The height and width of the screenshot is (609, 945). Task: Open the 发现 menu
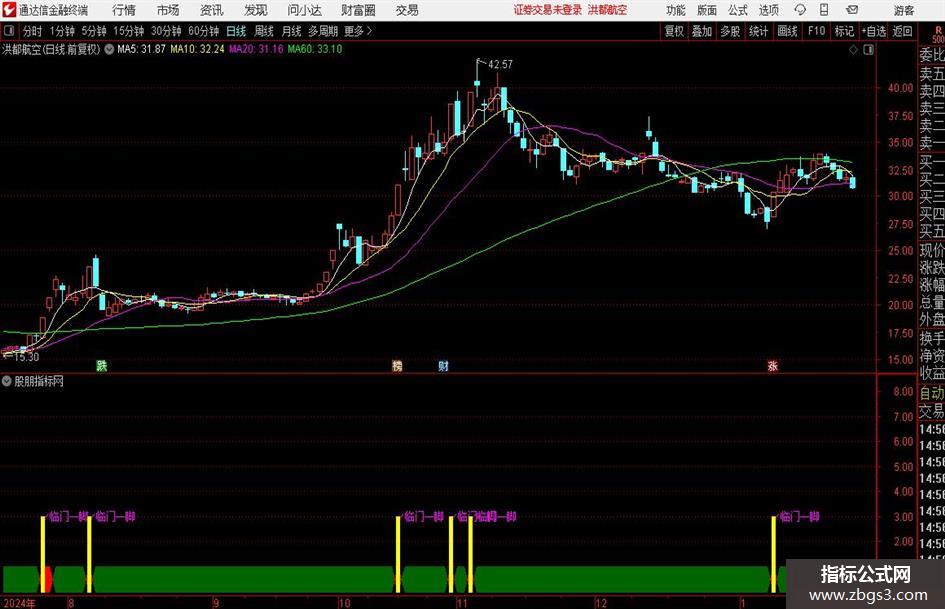pos(256,10)
